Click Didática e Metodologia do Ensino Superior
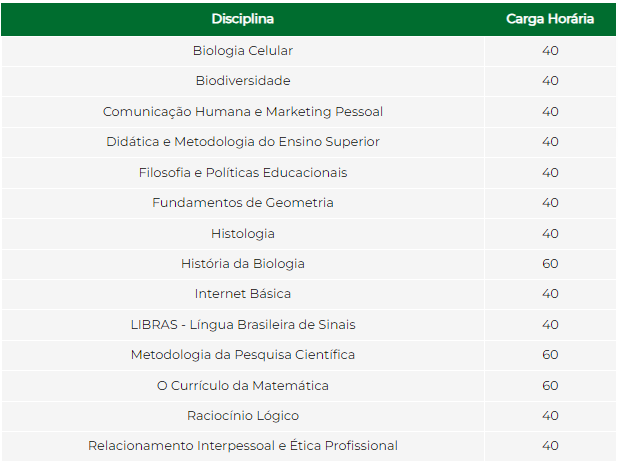The height and width of the screenshot is (468, 618). coord(243,142)
